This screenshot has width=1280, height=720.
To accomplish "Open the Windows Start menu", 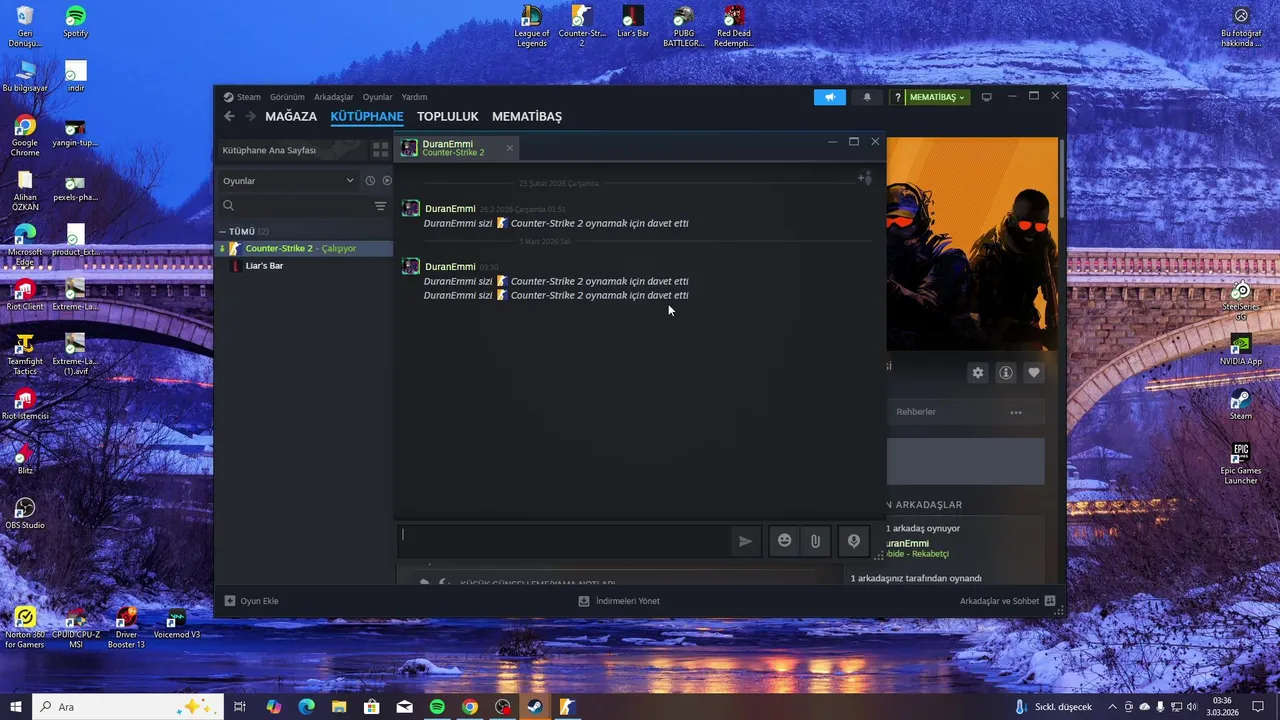I will [x=16, y=707].
